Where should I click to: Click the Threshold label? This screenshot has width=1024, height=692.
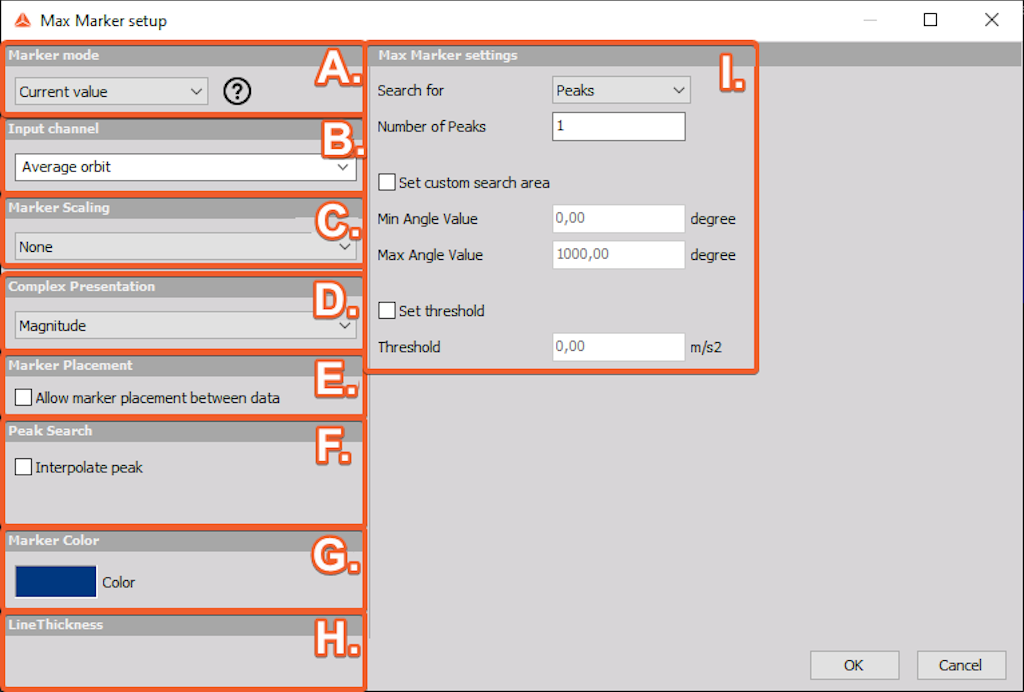[409, 347]
